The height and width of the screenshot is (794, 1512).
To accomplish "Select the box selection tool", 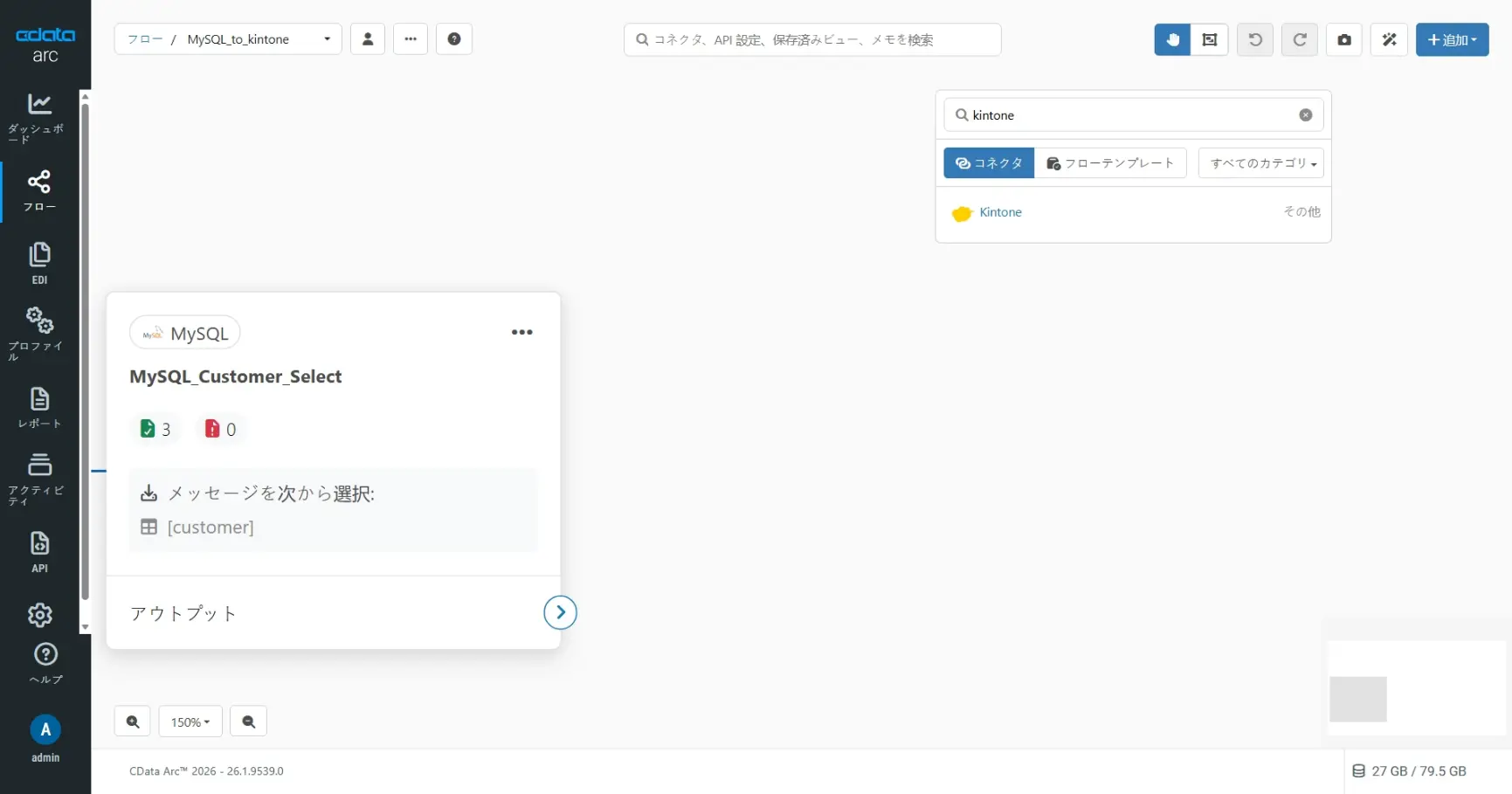I will click(1210, 39).
